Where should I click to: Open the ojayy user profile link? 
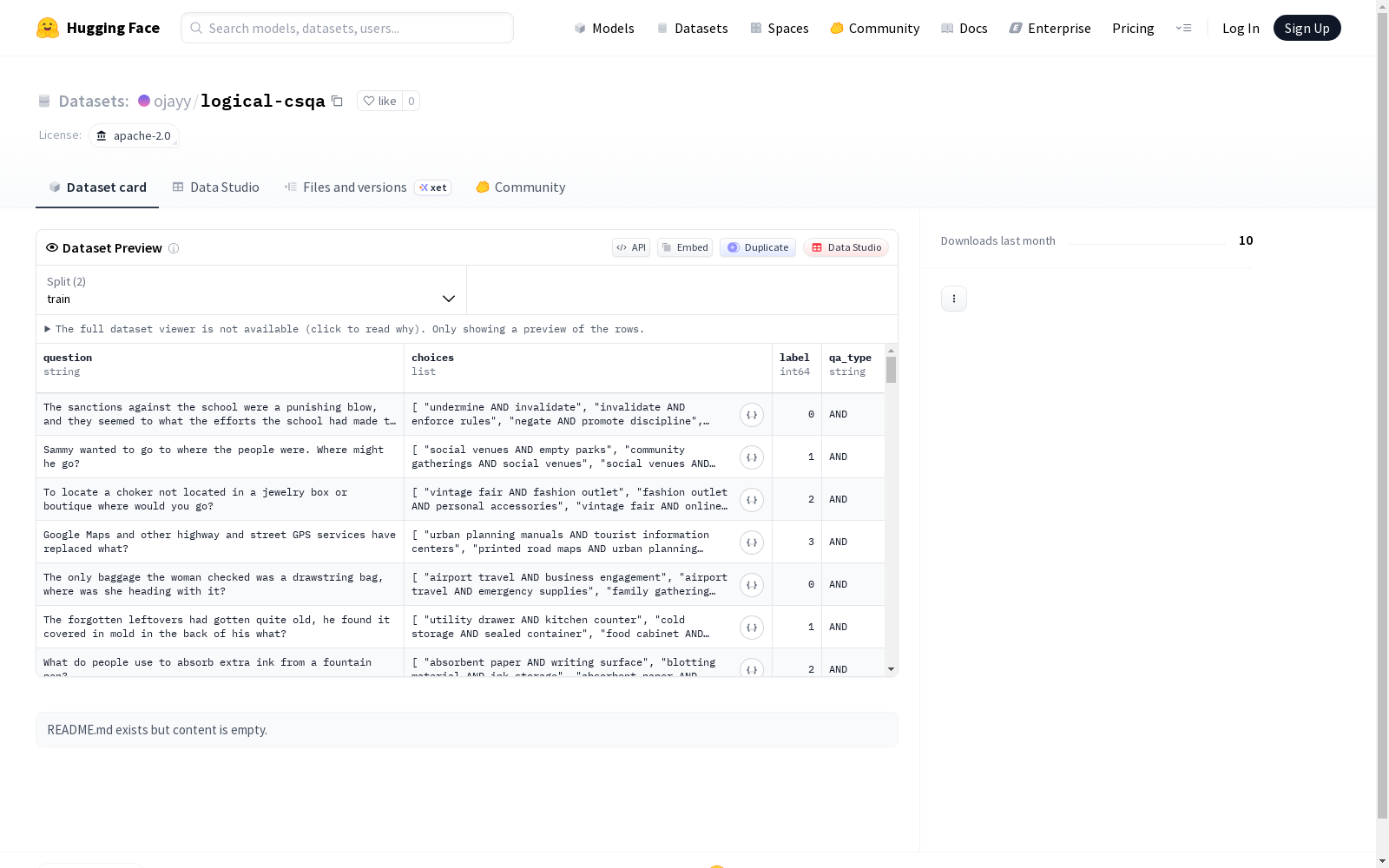pyautogui.click(x=172, y=101)
